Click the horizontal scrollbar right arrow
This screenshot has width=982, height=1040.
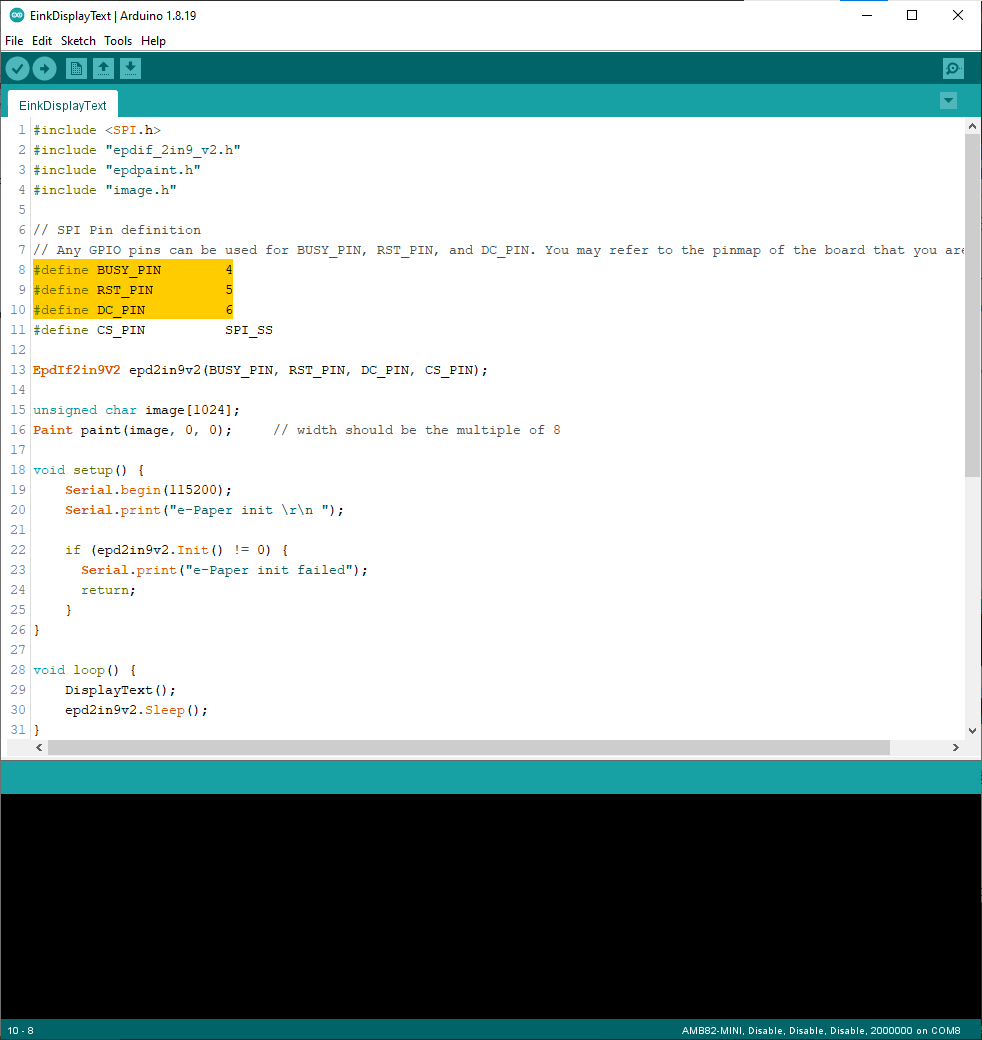tap(955, 748)
